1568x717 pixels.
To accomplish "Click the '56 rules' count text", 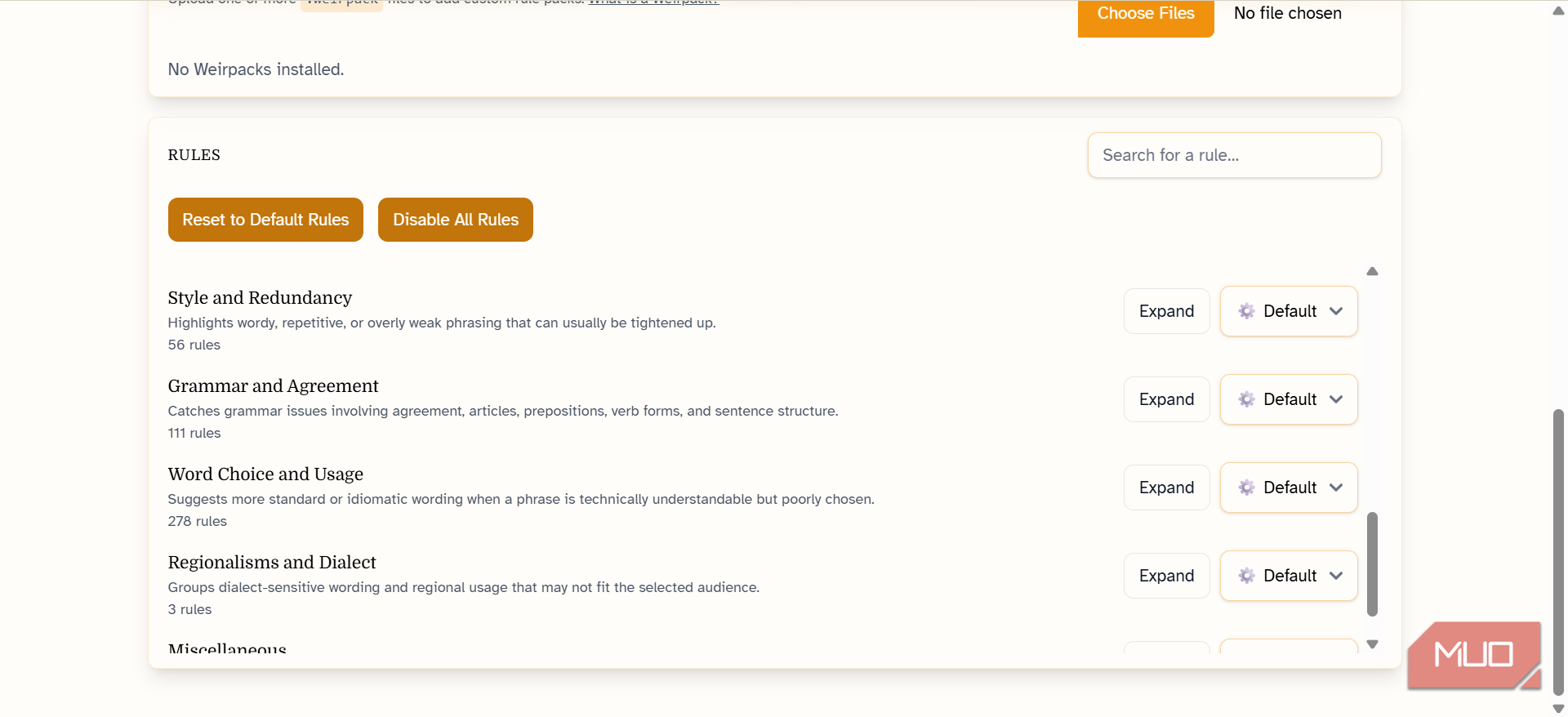I will [194, 345].
